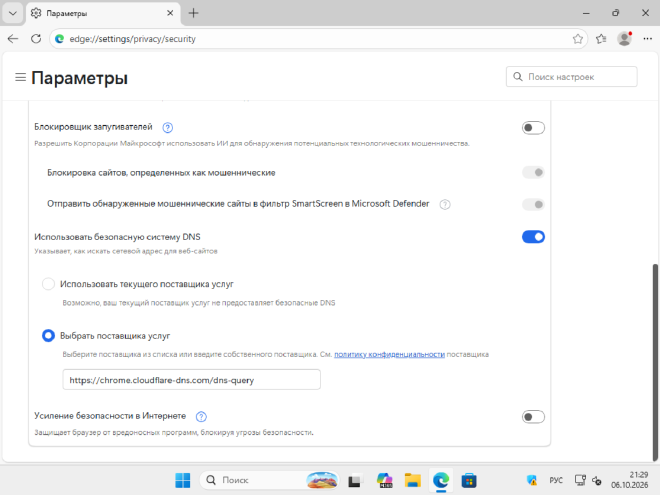
Task: Open Task View on the taskbar
Action: pos(356,480)
